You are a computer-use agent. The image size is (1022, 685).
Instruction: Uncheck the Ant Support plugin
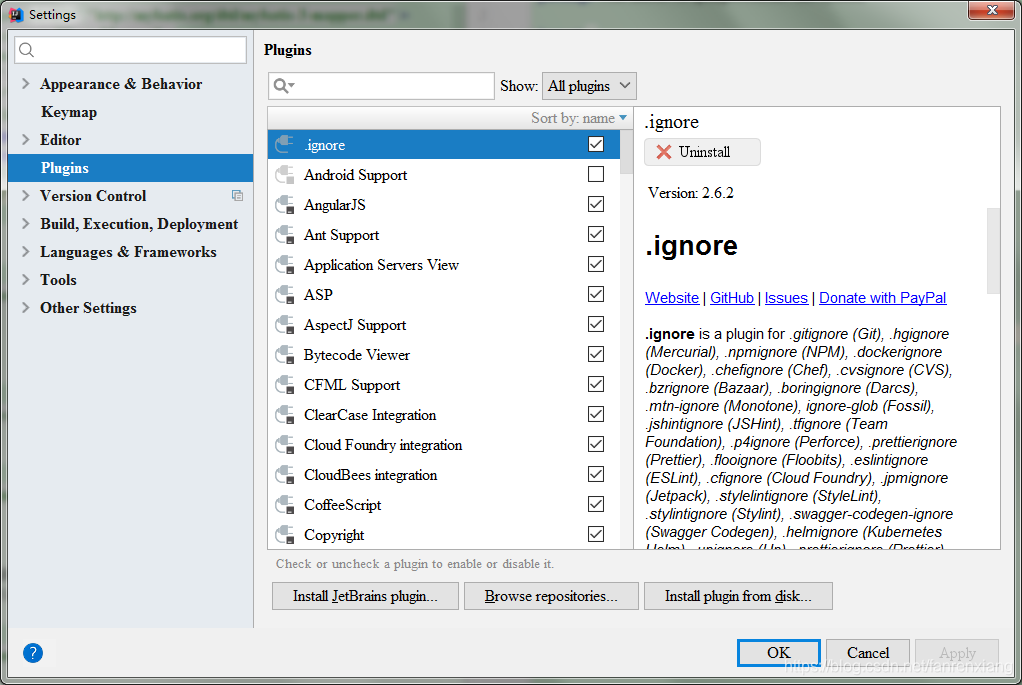tap(596, 234)
